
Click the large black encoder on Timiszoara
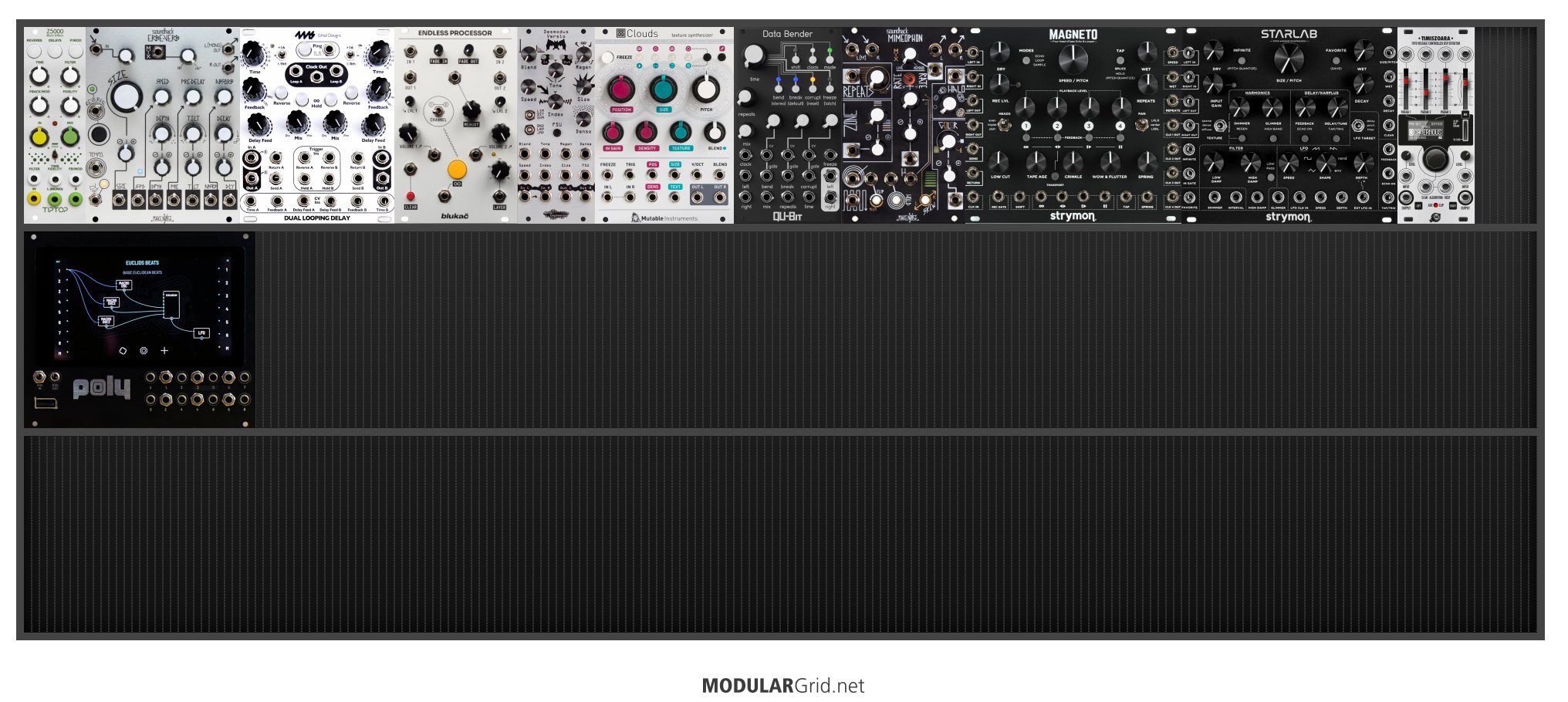1435,160
